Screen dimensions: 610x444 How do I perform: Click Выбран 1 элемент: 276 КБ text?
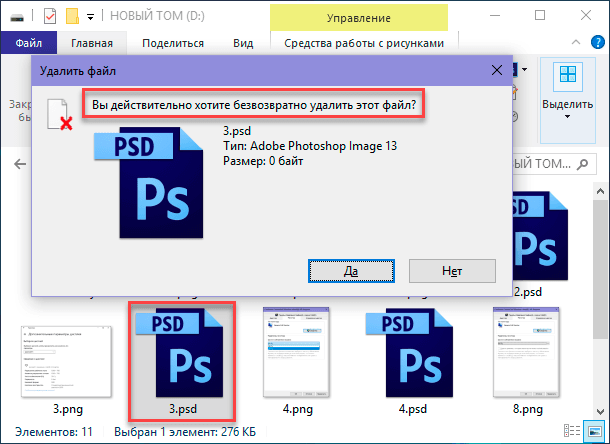(x=185, y=432)
